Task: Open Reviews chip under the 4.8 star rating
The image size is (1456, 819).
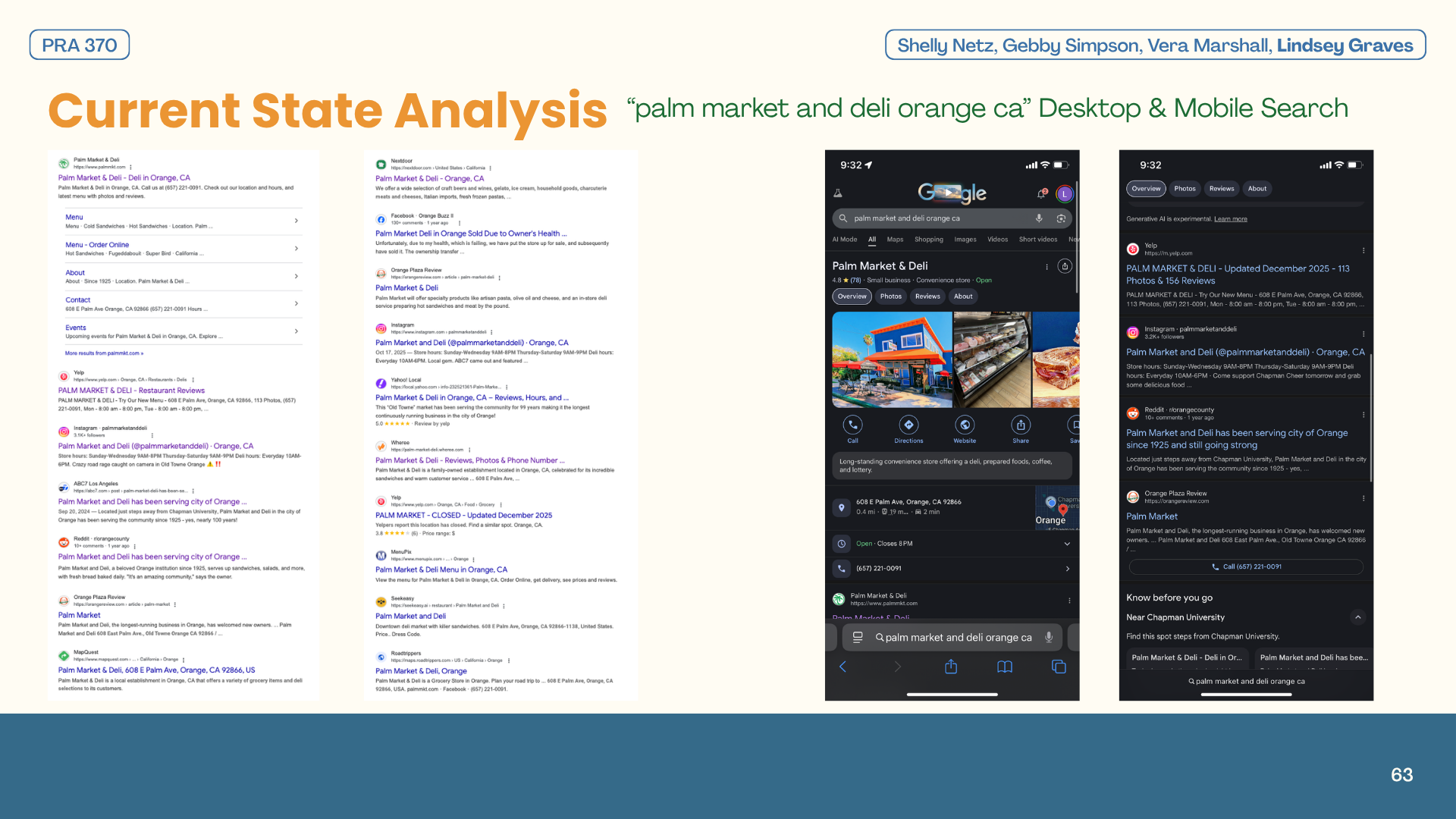Action: (x=927, y=297)
